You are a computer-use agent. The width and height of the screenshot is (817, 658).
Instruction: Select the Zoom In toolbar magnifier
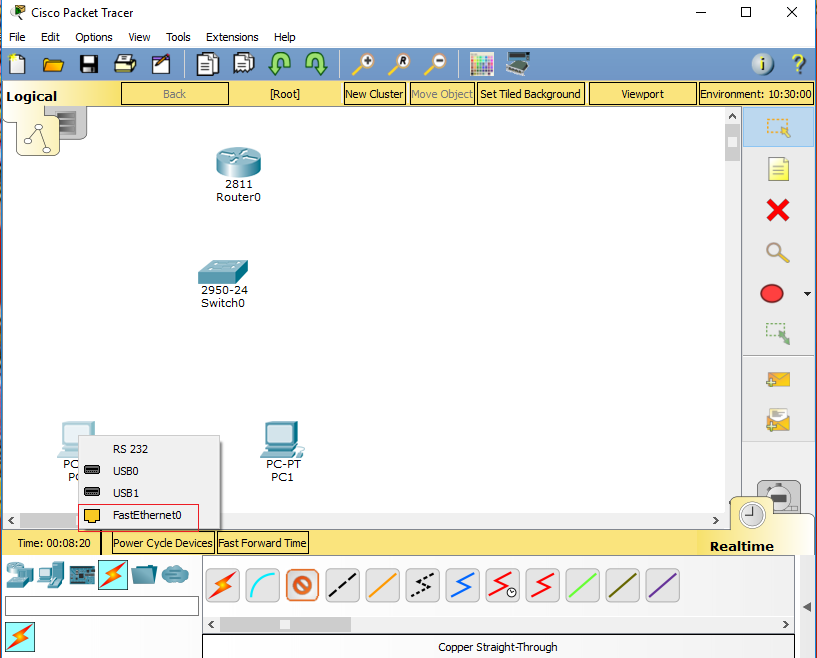coord(363,63)
